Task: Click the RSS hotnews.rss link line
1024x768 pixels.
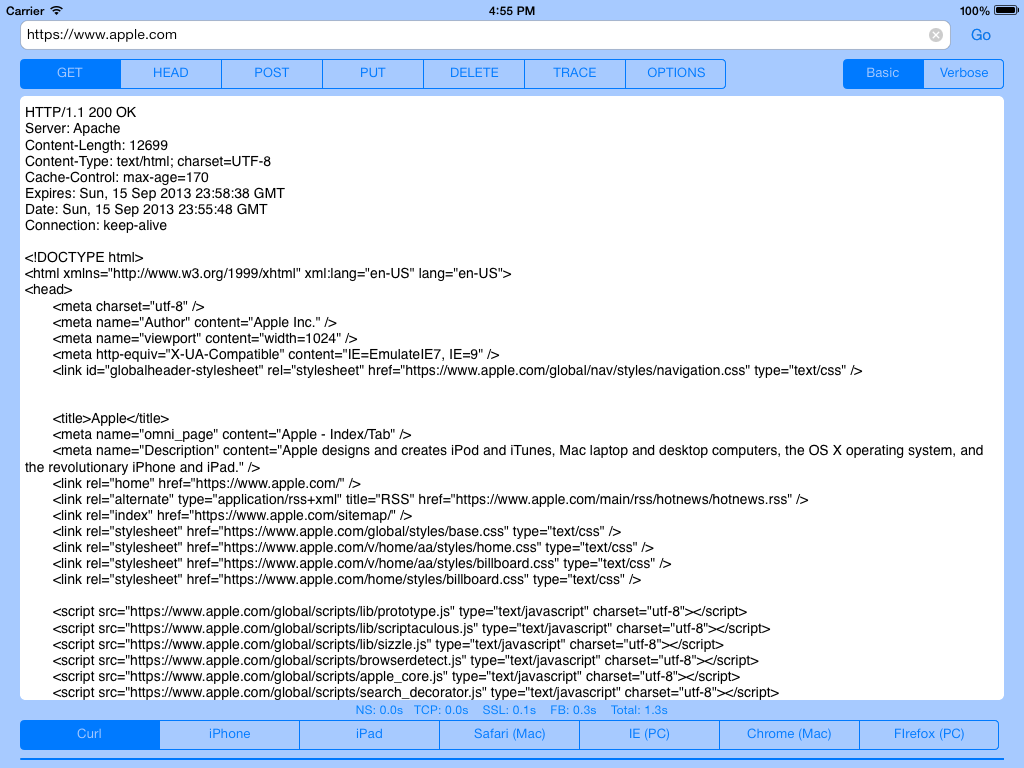Action: click(430, 500)
